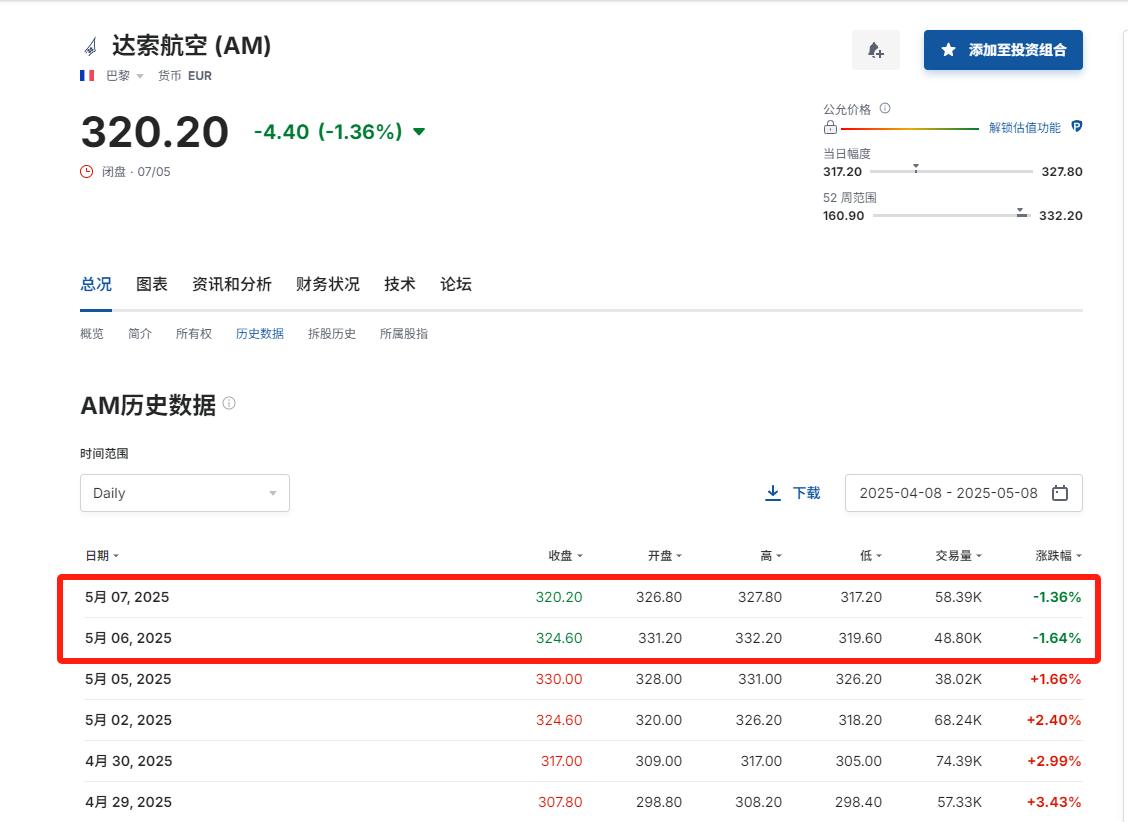The image size is (1128, 822).
Task: Click volume value 58.39K
Action: (958, 597)
